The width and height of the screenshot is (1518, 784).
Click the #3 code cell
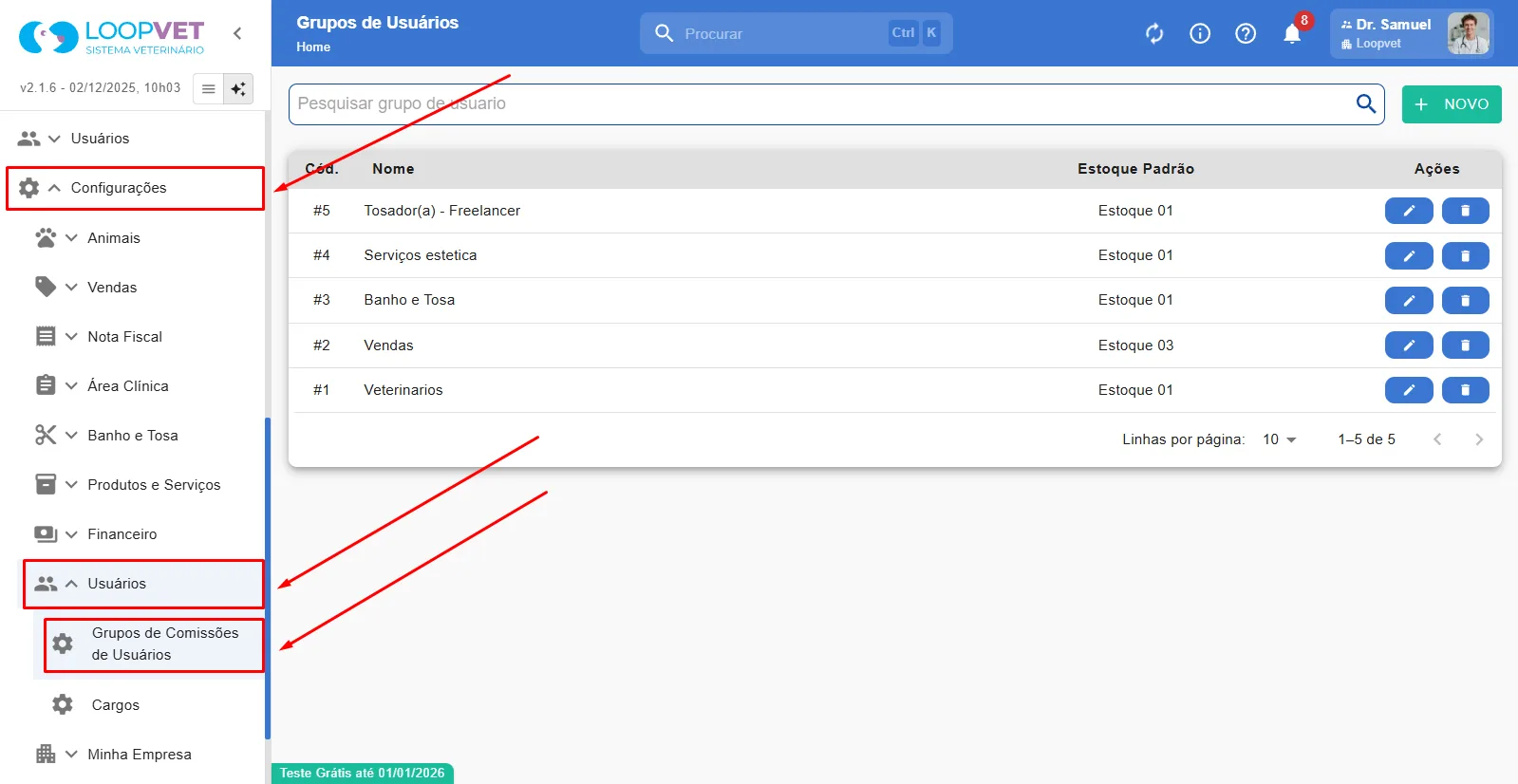(x=322, y=300)
